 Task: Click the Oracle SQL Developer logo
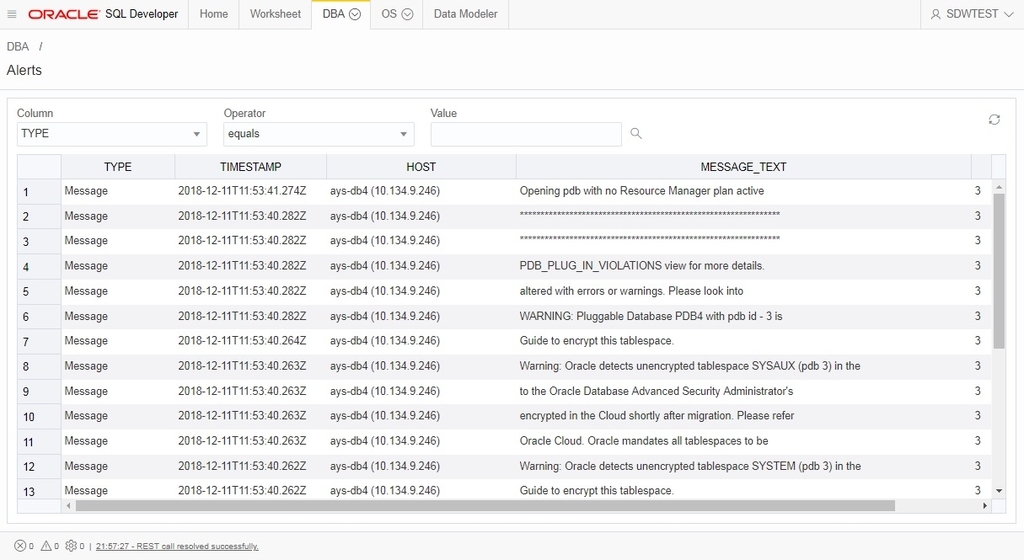(103, 14)
